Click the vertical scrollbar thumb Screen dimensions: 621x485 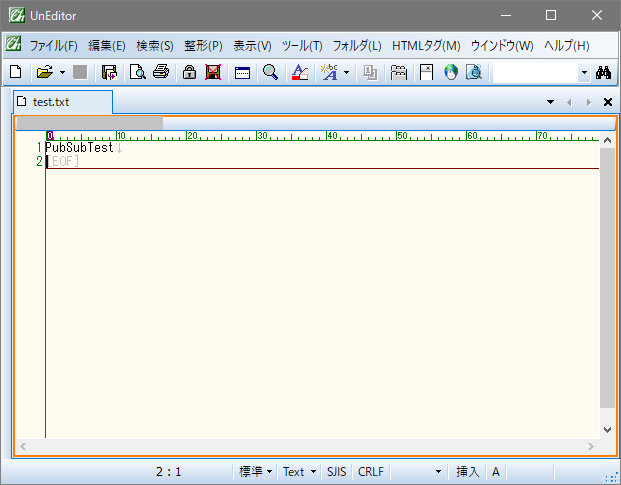[x=608, y=278]
